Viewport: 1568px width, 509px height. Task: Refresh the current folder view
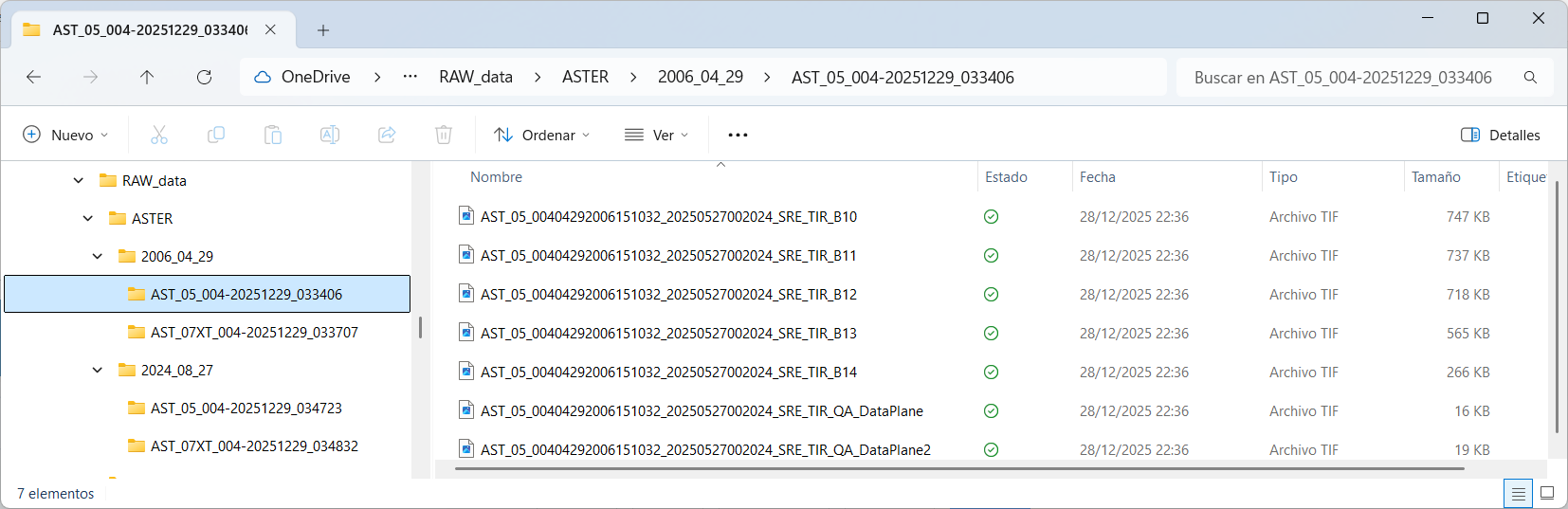pos(204,77)
